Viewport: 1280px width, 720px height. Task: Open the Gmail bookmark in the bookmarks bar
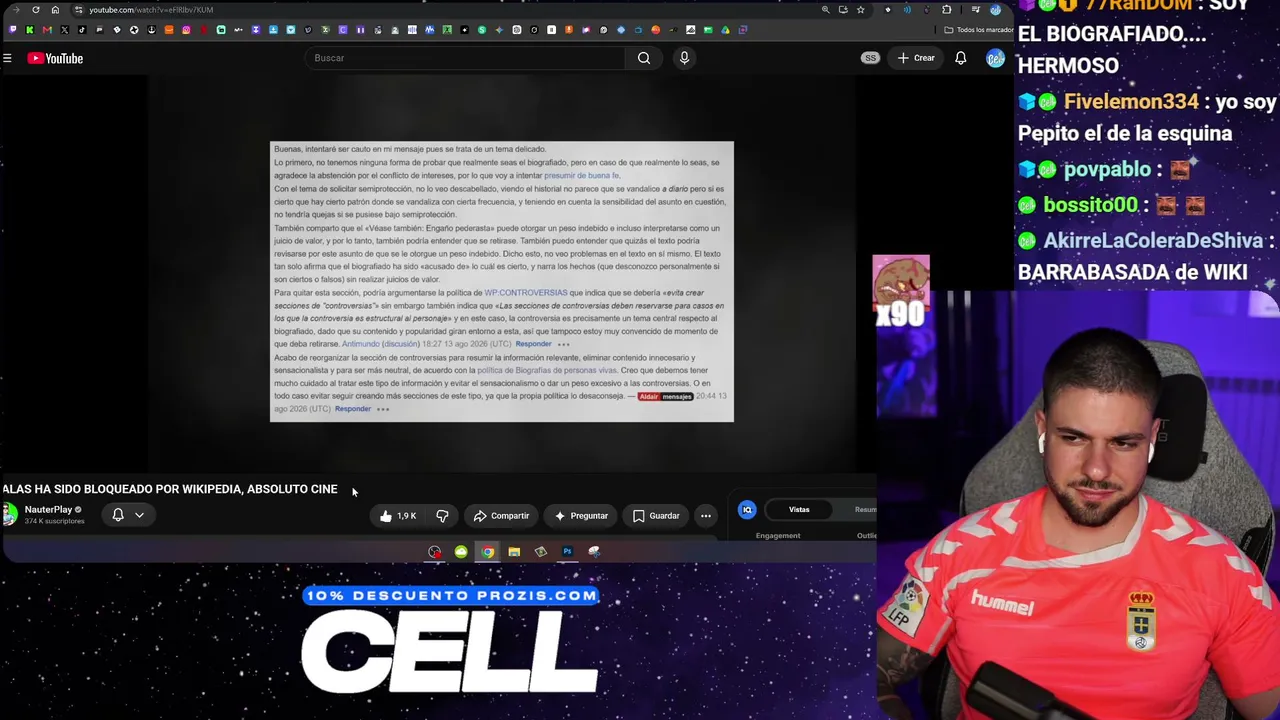pyautogui.click(x=47, y=30)
